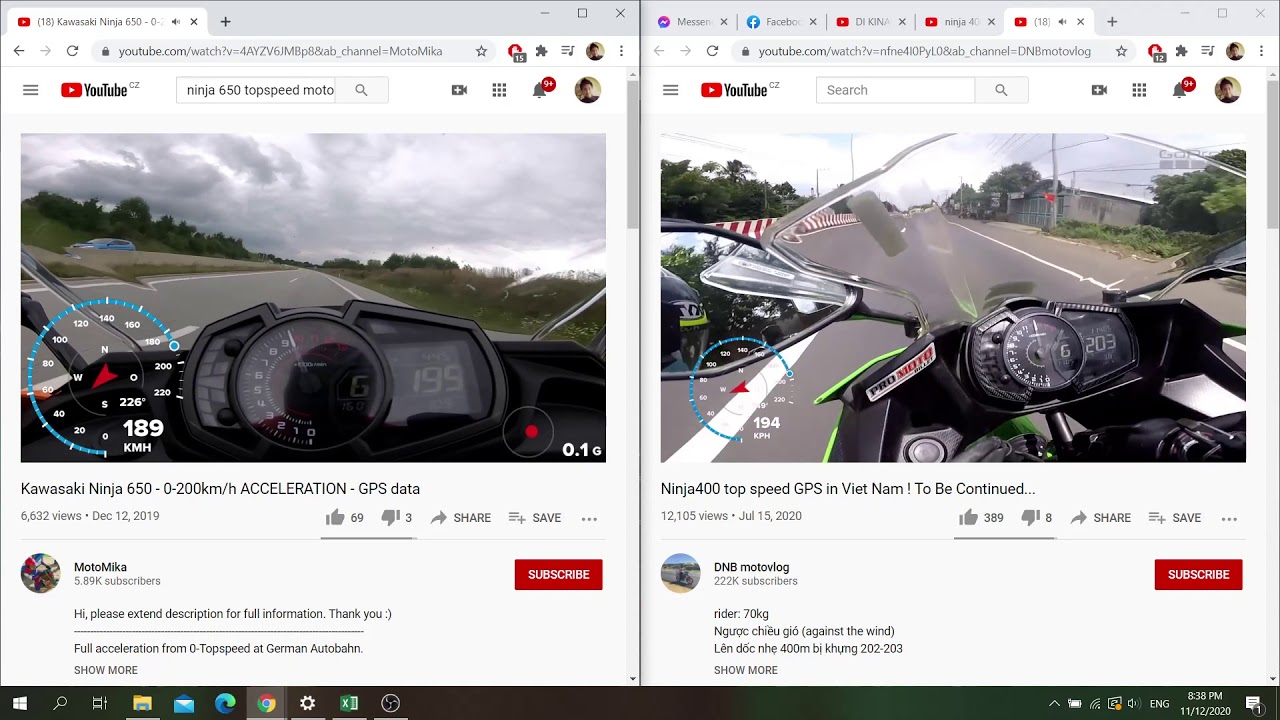The height and width of the screenshot is (720, 1280).
Task: Open MotoMika channel name link
Action: pyautogui.click(x=100, y=567)
